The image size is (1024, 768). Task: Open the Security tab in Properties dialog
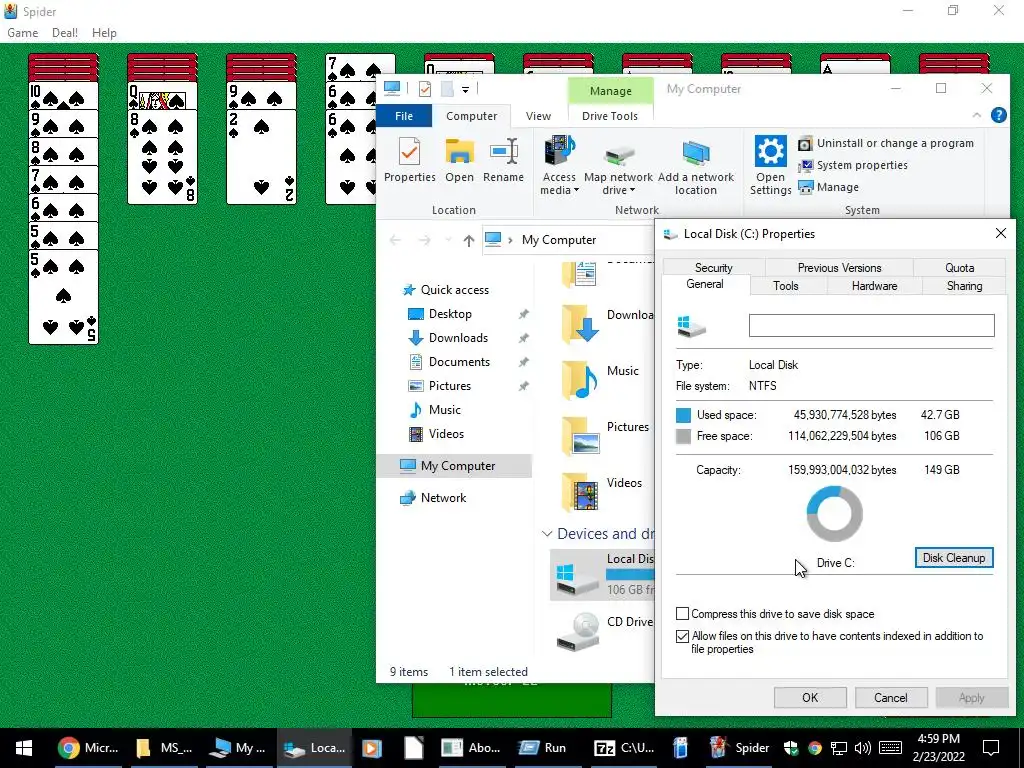[x=713, y=268]
